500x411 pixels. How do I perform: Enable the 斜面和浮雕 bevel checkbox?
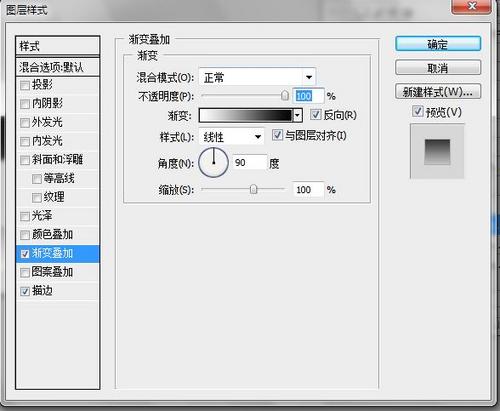coord(25,160)
